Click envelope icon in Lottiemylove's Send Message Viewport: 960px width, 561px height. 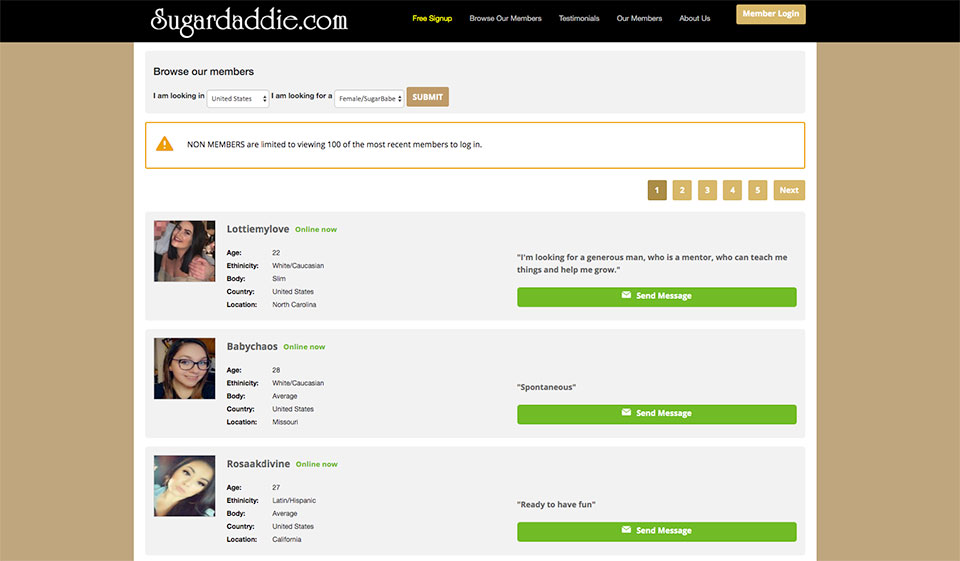pos(626,296)
